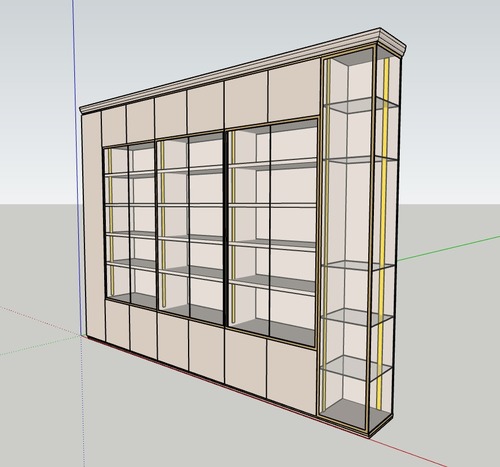Select the leftmost upper cabinet door panel
Image resolution: width=500 pixels, height=467 pixels.
pyautogui.click(x=114, y=127)
